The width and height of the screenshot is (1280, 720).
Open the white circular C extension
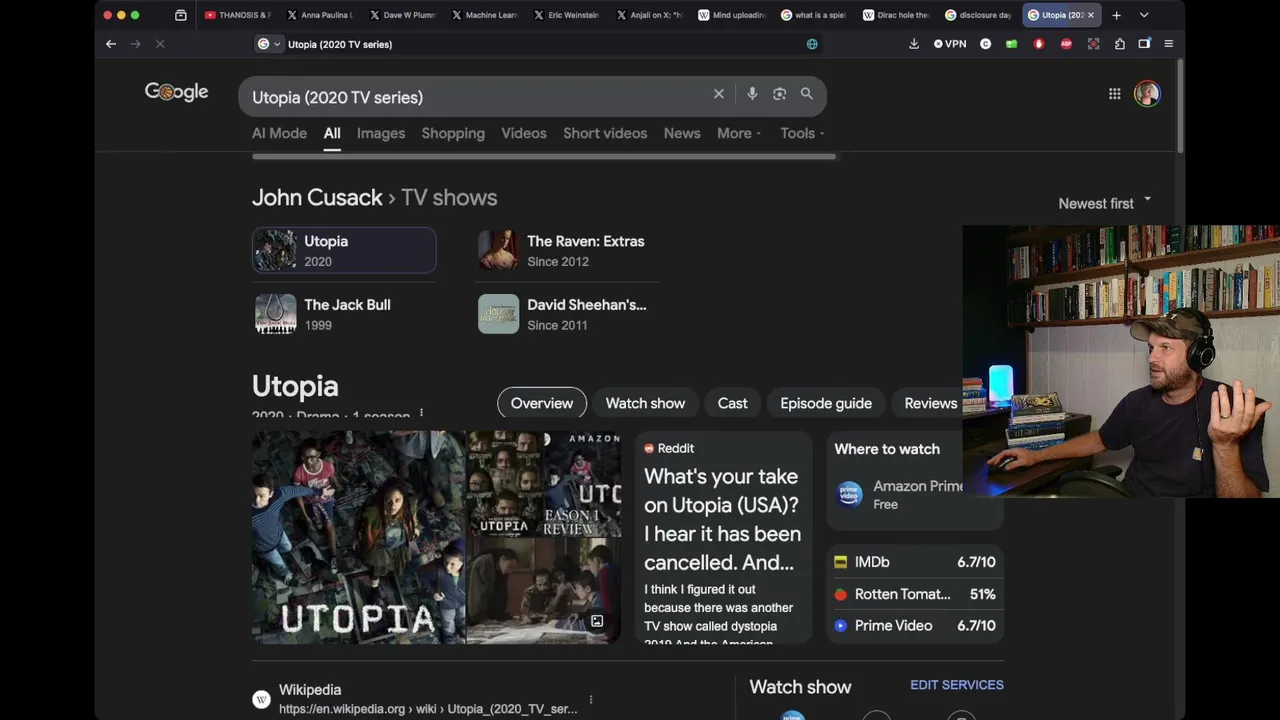(x=985, y=44)
